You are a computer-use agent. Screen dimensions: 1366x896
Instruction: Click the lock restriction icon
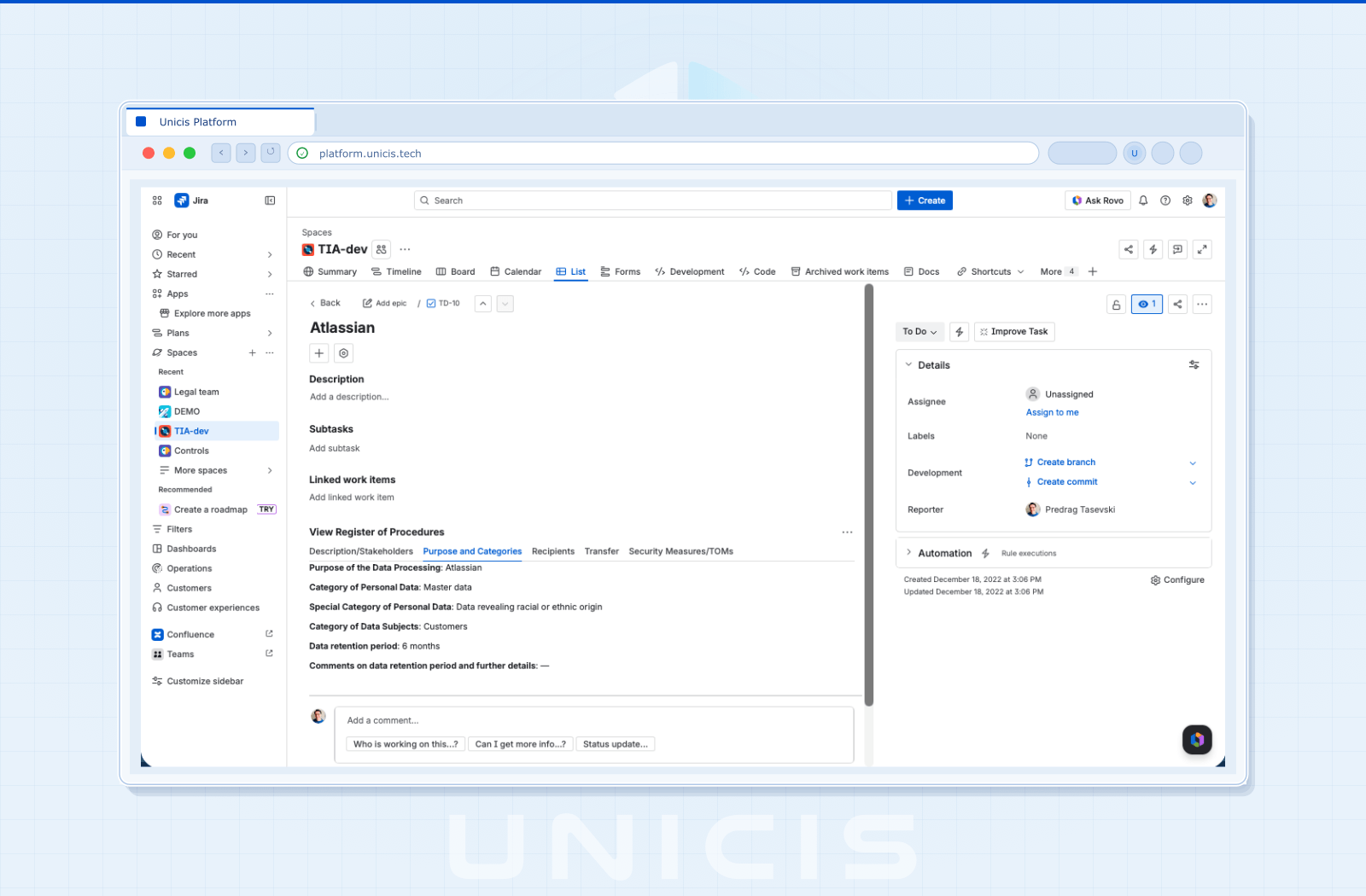coord(1116,305)
